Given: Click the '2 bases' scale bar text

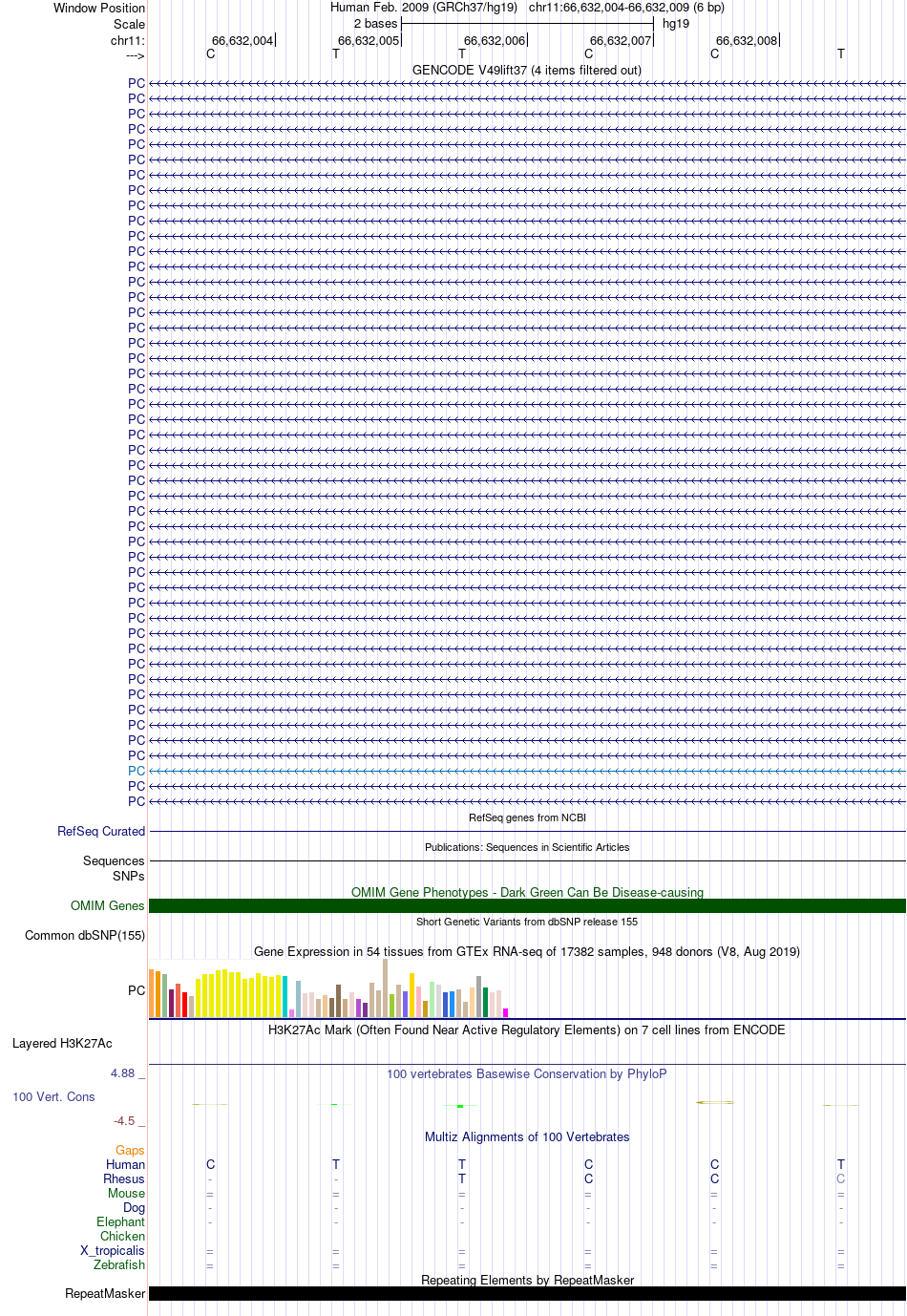Looking at the screenshot, I should [375, 24].
